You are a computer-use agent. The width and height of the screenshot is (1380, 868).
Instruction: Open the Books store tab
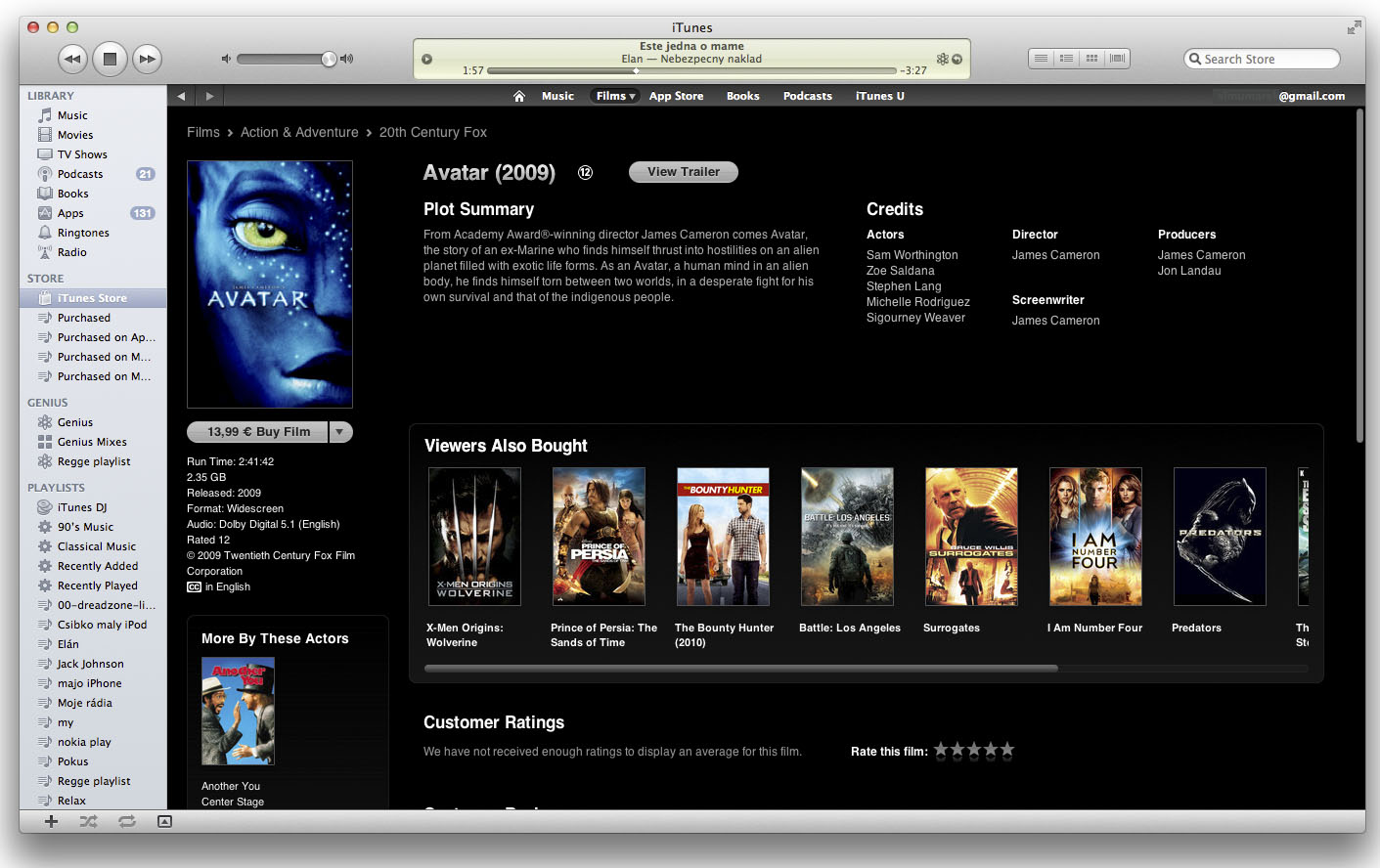pyautogui.click(x=743, y=96)
